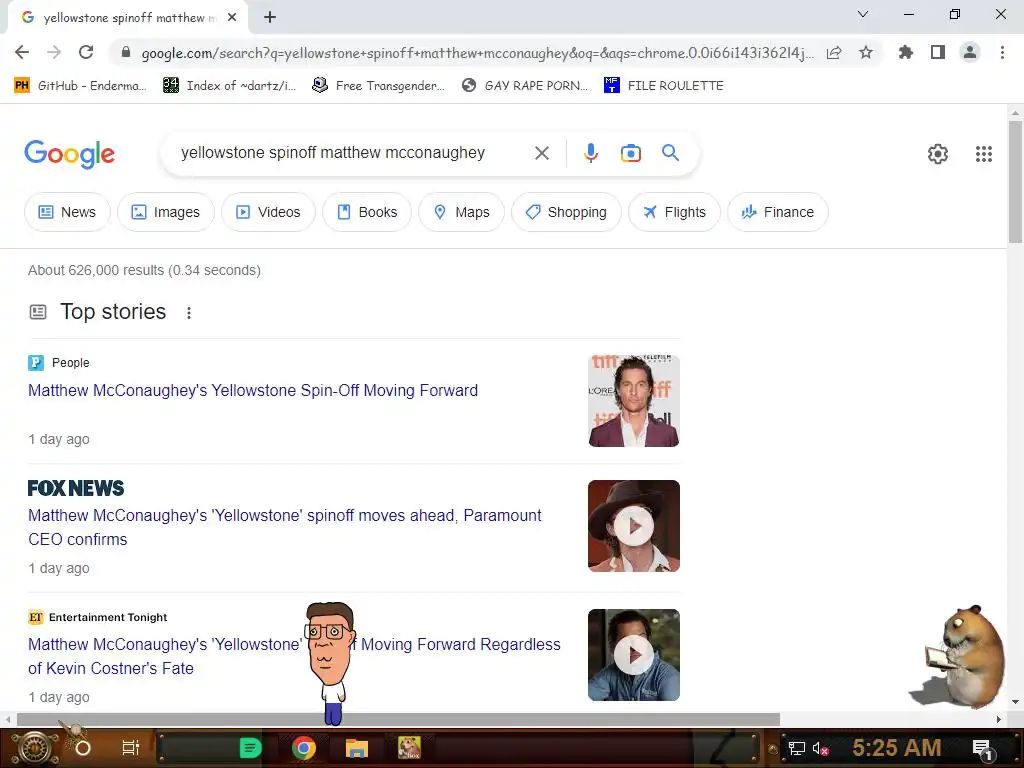Click muted volume icon in tray

pos(821,748)
